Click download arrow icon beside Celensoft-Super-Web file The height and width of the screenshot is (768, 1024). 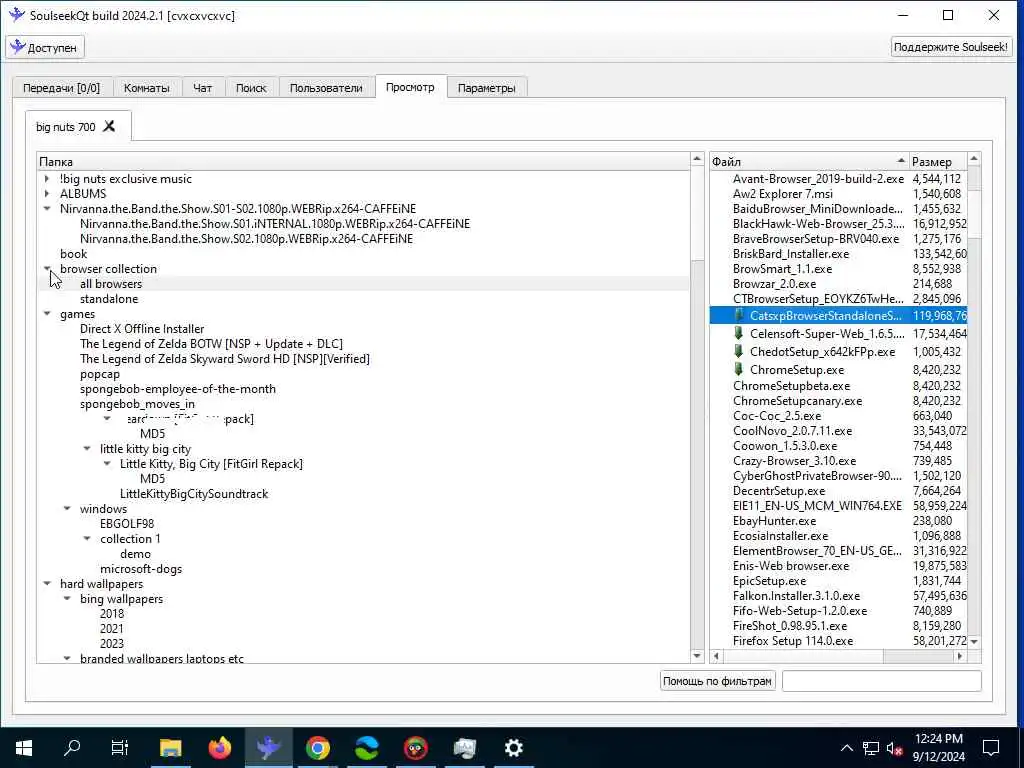(x=739, y=333)
